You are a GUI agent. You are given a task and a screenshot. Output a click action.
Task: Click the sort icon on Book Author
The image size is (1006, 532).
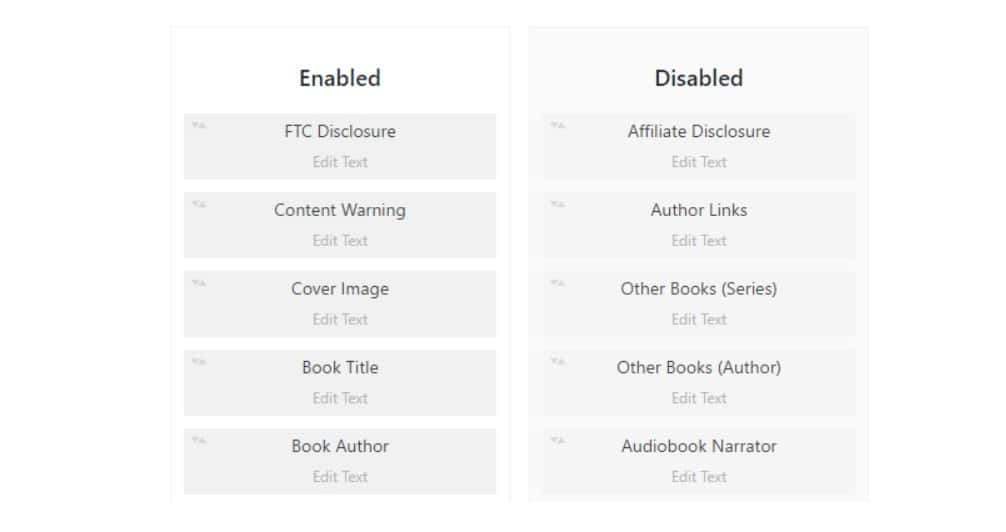[199, 440]
